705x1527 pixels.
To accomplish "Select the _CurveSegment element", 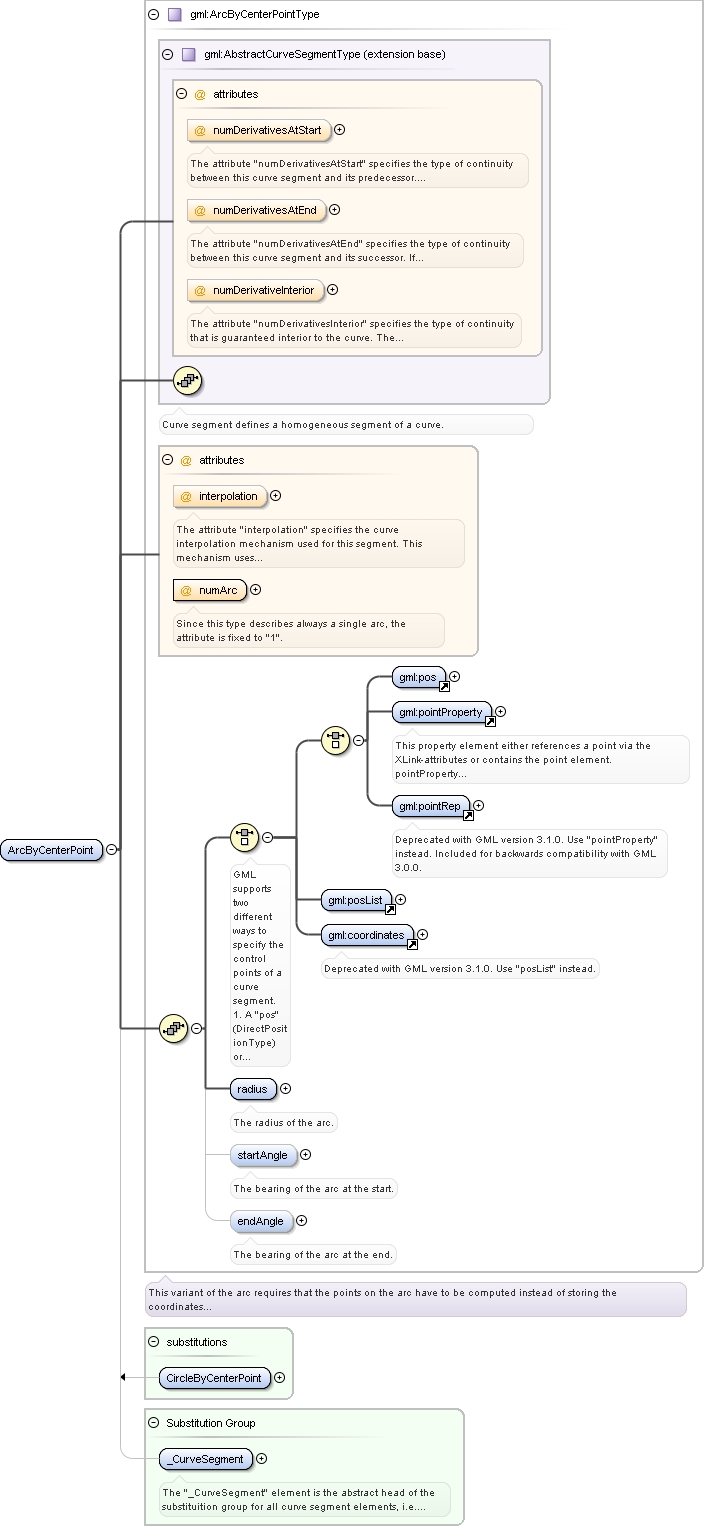I will 205,1459.
